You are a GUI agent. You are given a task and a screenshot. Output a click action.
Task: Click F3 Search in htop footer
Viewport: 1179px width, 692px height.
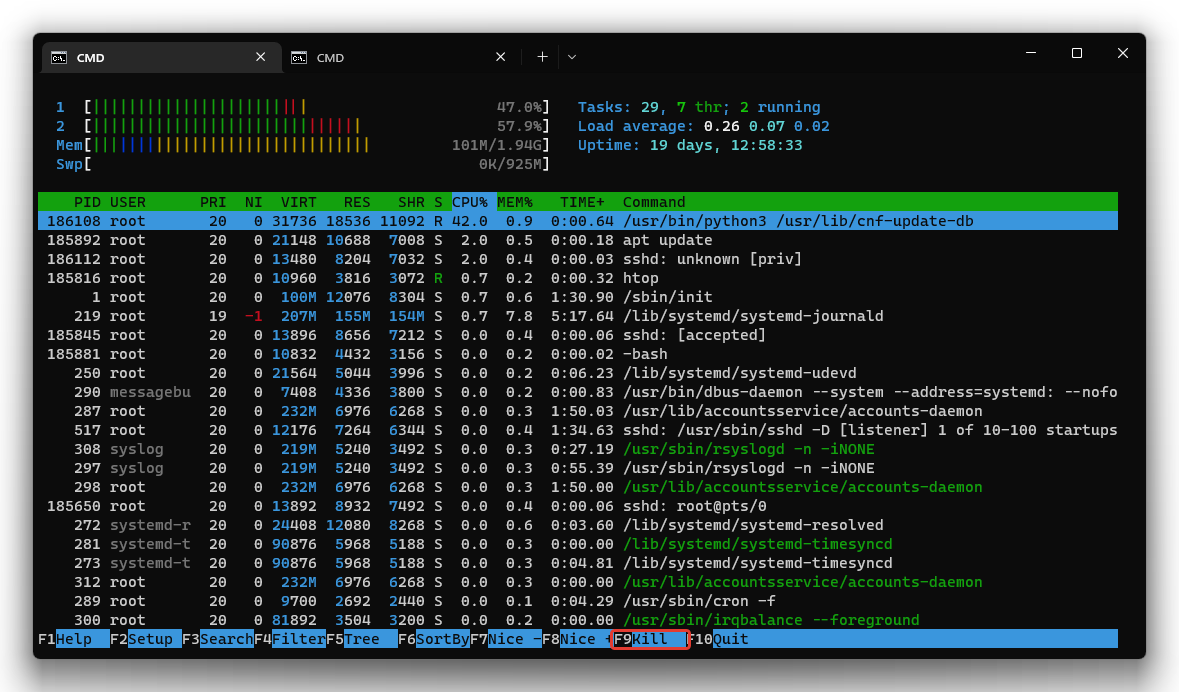pos(217,639)
